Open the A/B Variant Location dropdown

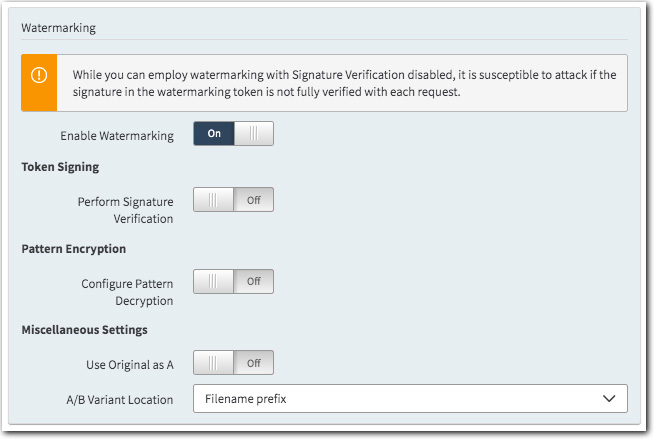410,399
